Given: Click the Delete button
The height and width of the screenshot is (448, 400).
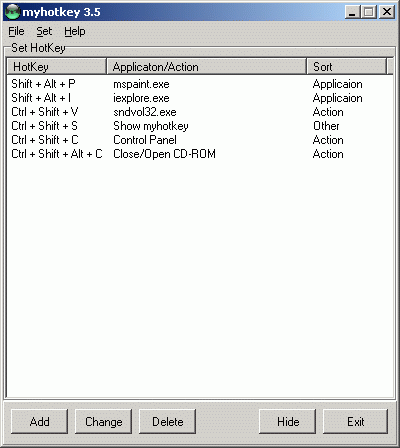Looking at the screenshot, I should [x=167, y=422].
